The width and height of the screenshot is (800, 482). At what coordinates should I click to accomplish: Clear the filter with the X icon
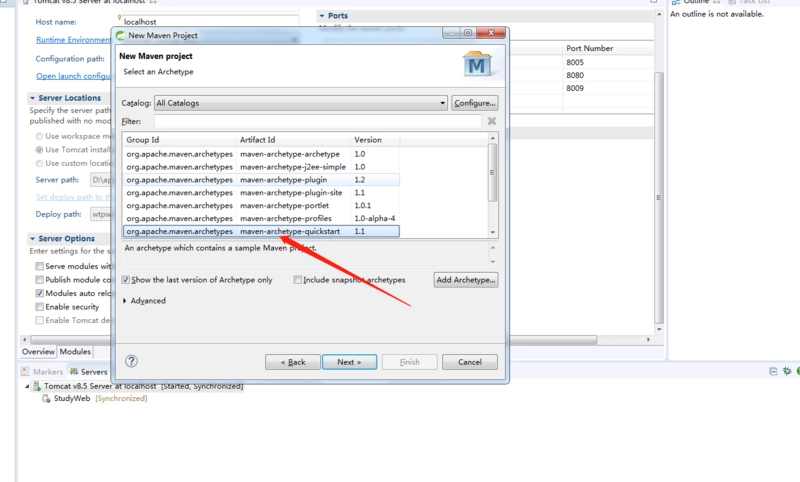[491, 121]
